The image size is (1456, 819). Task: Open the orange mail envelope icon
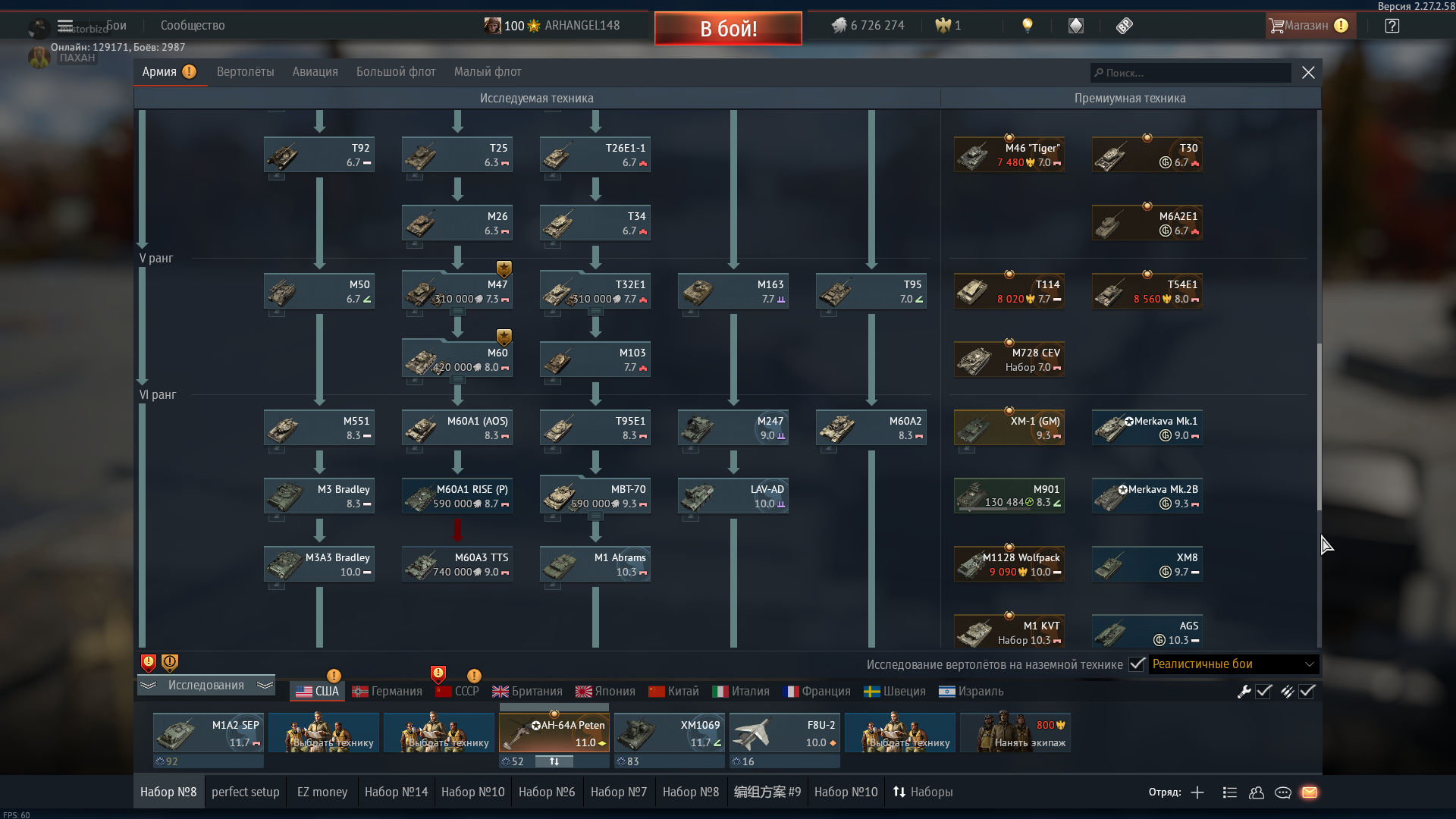click(x=1310, y=792)
